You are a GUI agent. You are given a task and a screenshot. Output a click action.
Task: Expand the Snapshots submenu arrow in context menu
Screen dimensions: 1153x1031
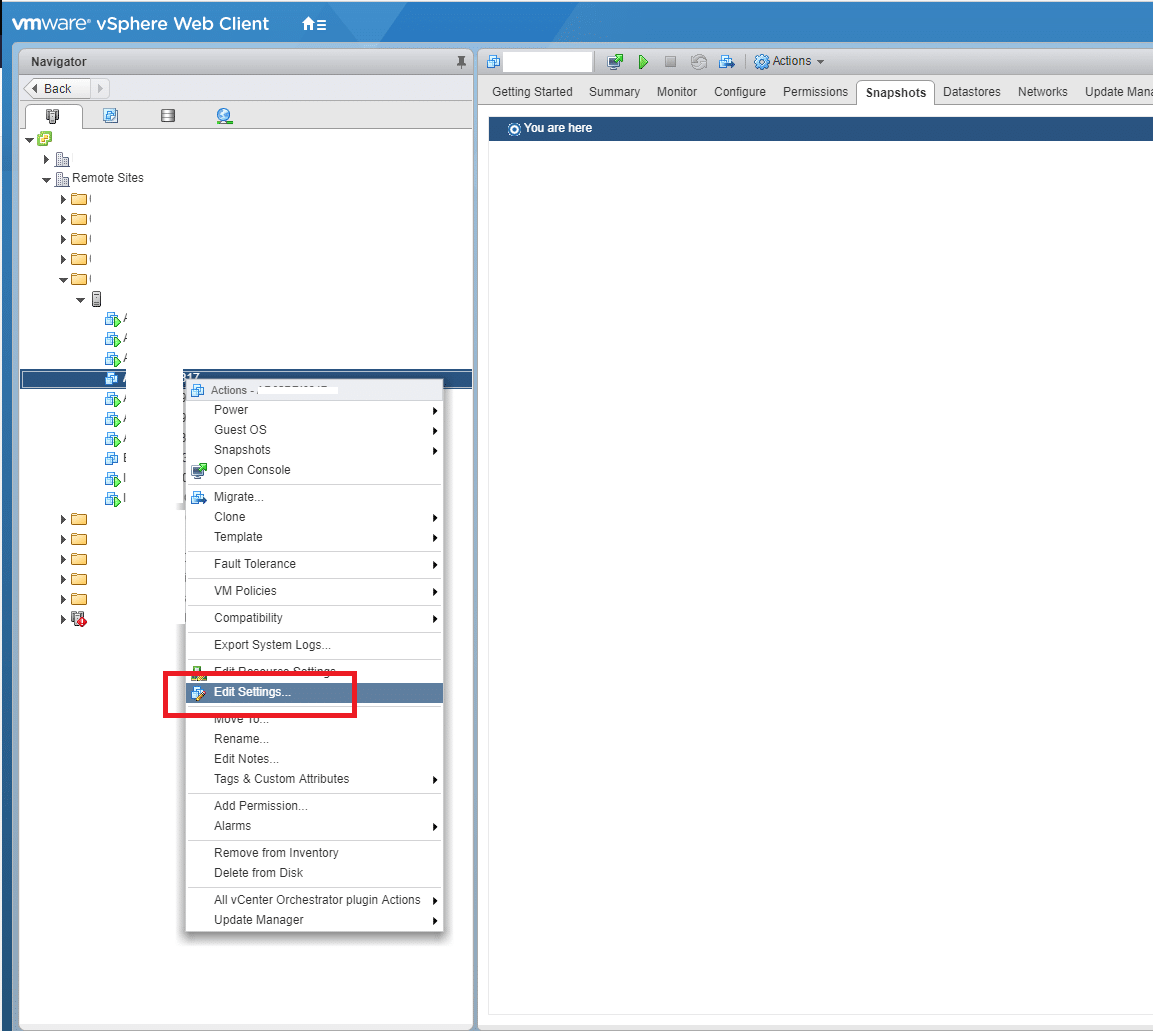pos(435,451)
